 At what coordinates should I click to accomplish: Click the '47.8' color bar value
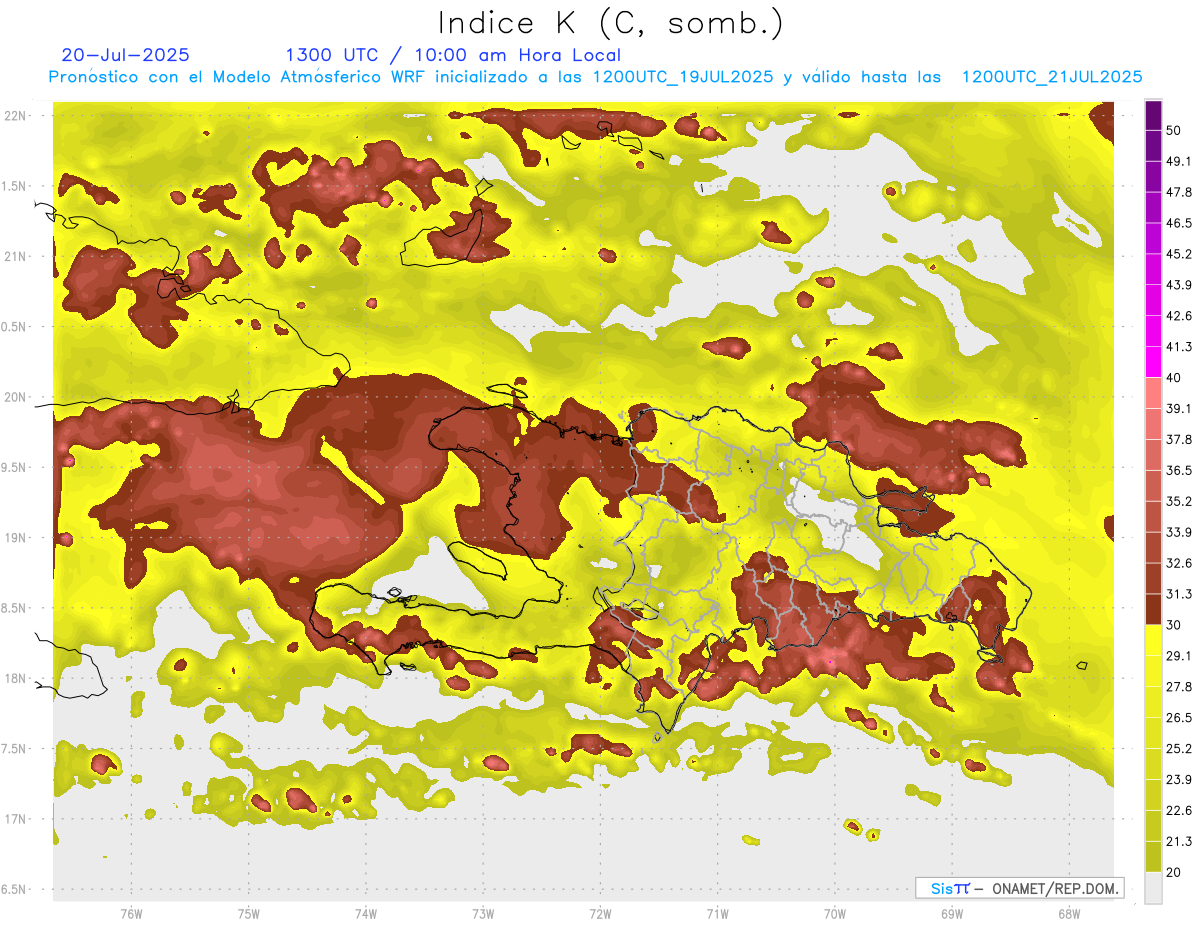pyautogui.click(x=1179, y=192)
